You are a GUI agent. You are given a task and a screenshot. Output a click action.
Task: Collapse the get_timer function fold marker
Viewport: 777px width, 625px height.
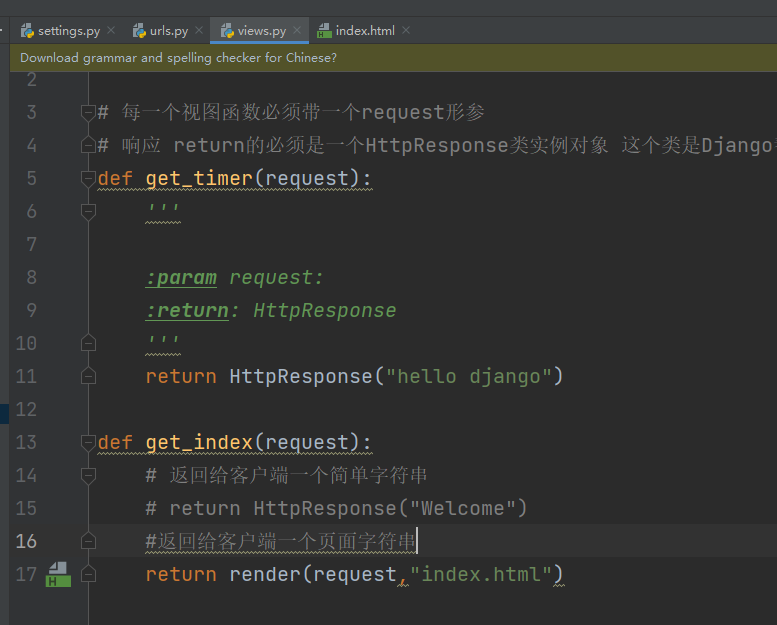click(88, 178)
